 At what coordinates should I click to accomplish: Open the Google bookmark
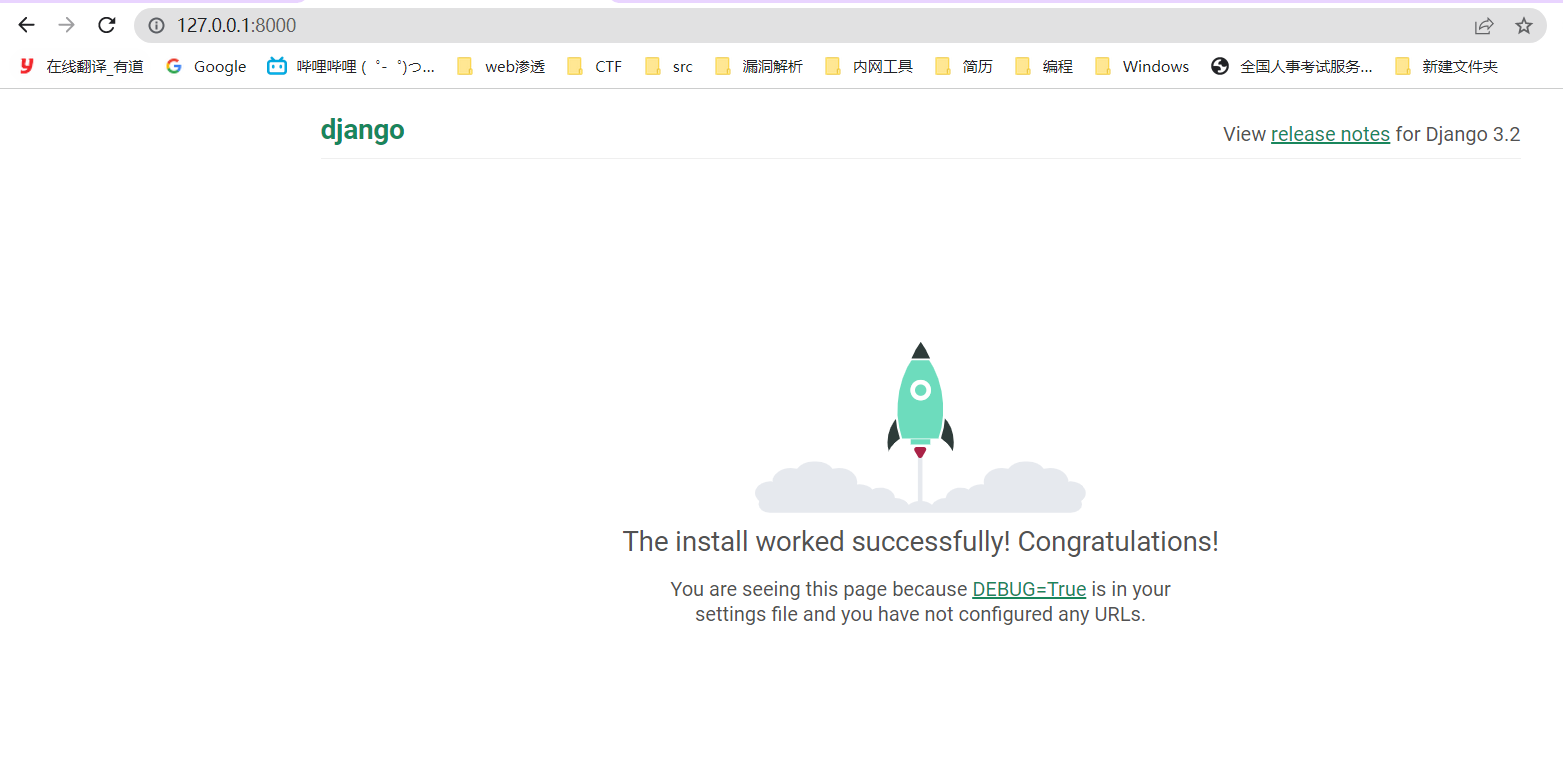[x=206, y=67]
